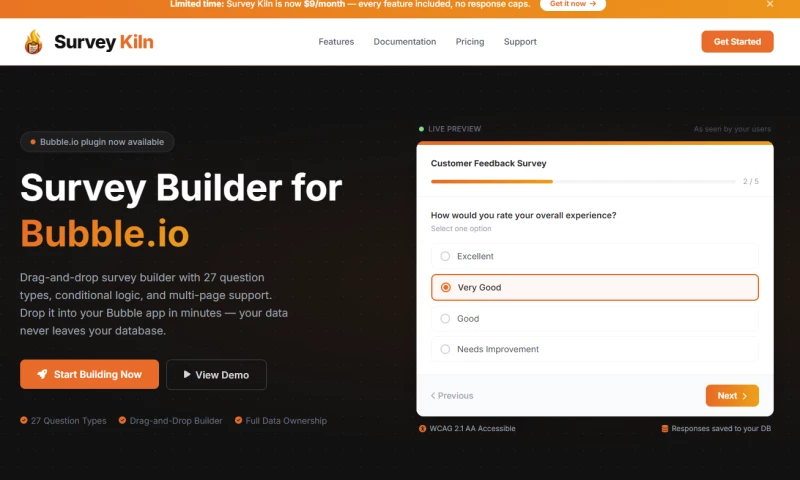Click the Get it now banner button
The image size is (800, 480).
point(572,4)
